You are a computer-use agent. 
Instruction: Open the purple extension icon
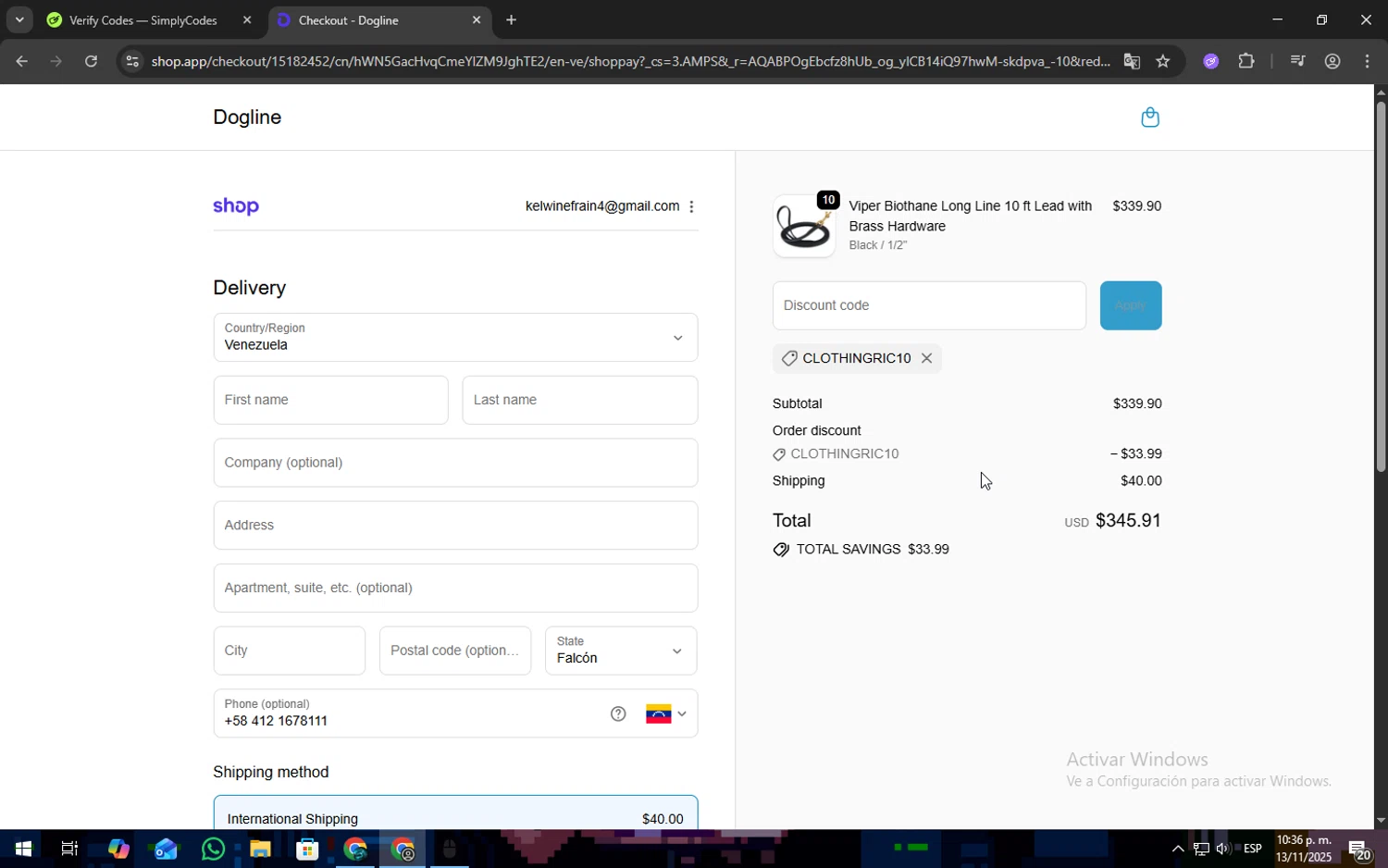(x=1211, y=62)
